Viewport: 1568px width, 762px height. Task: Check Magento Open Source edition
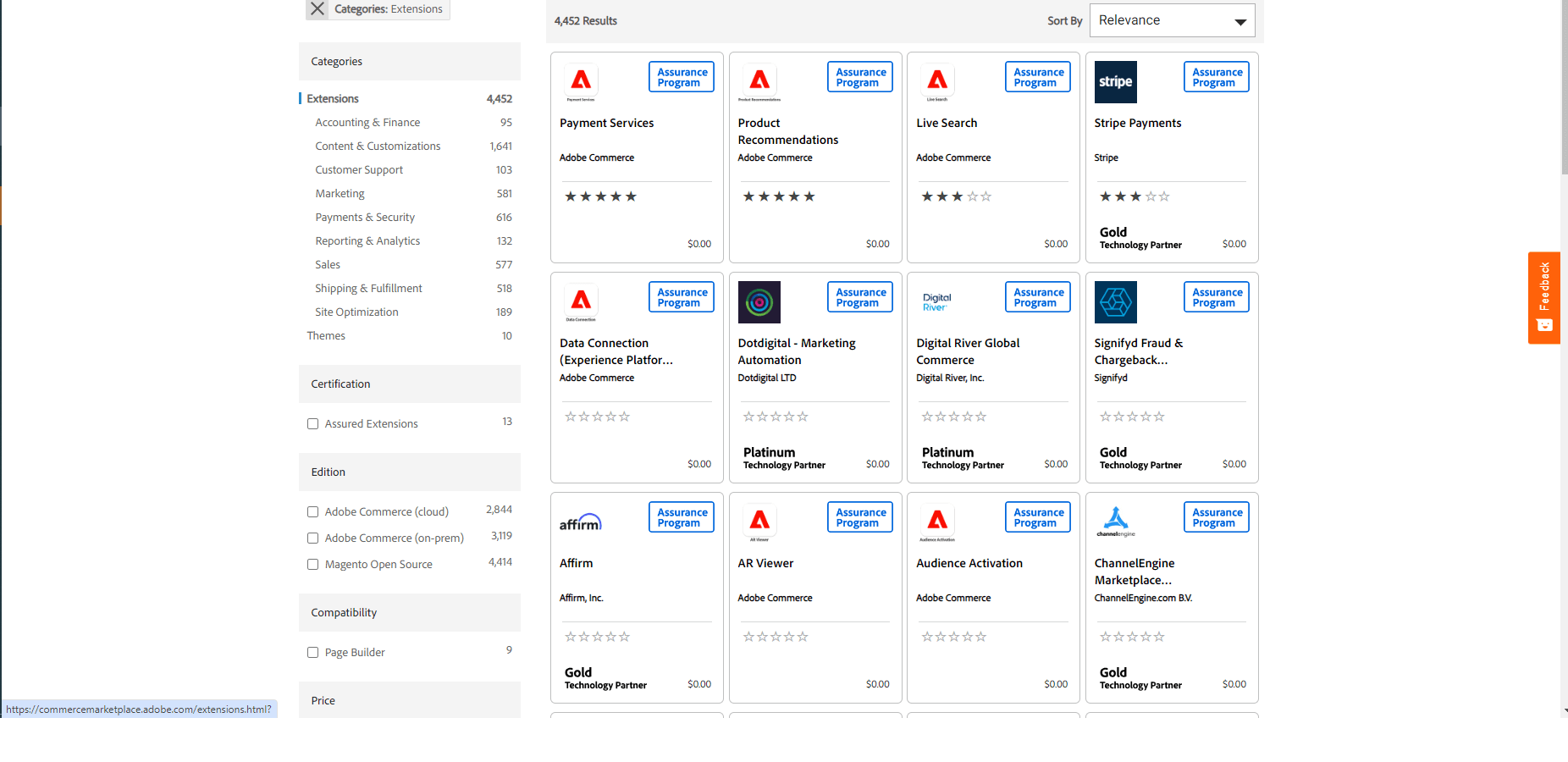point(312,565)
